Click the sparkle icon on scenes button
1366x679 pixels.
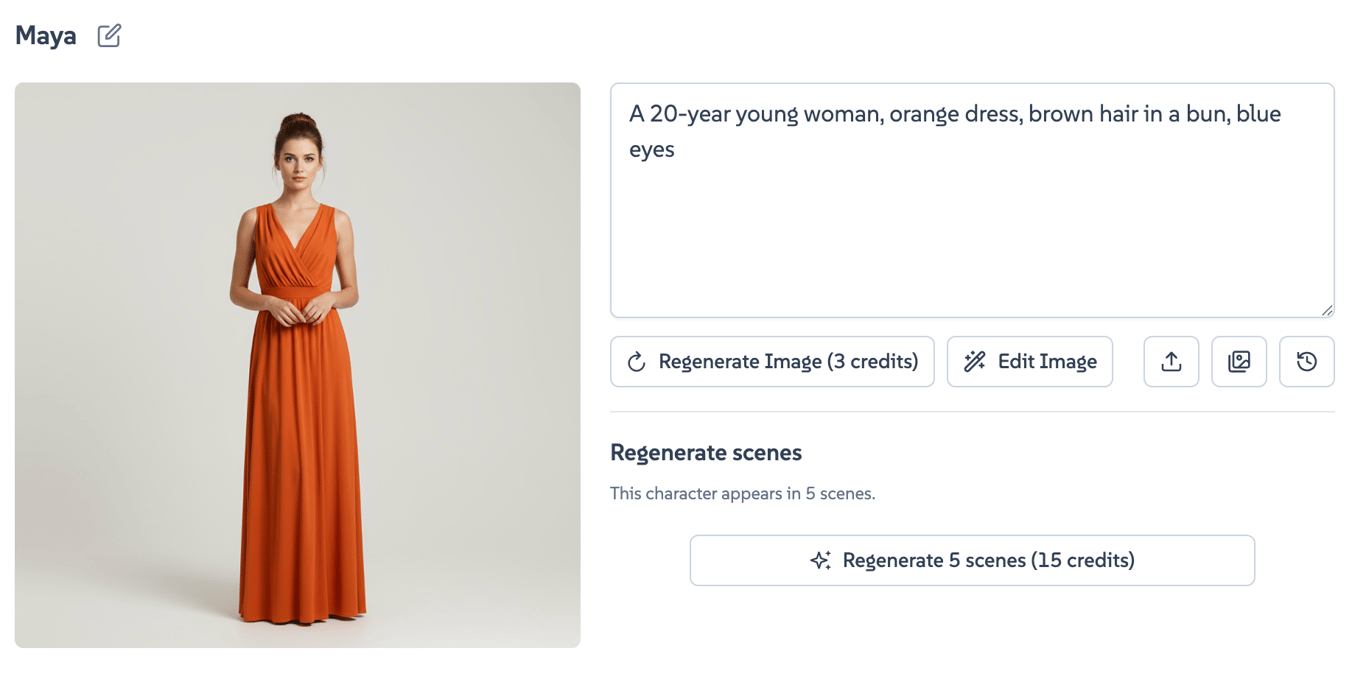tap(820, 560)
